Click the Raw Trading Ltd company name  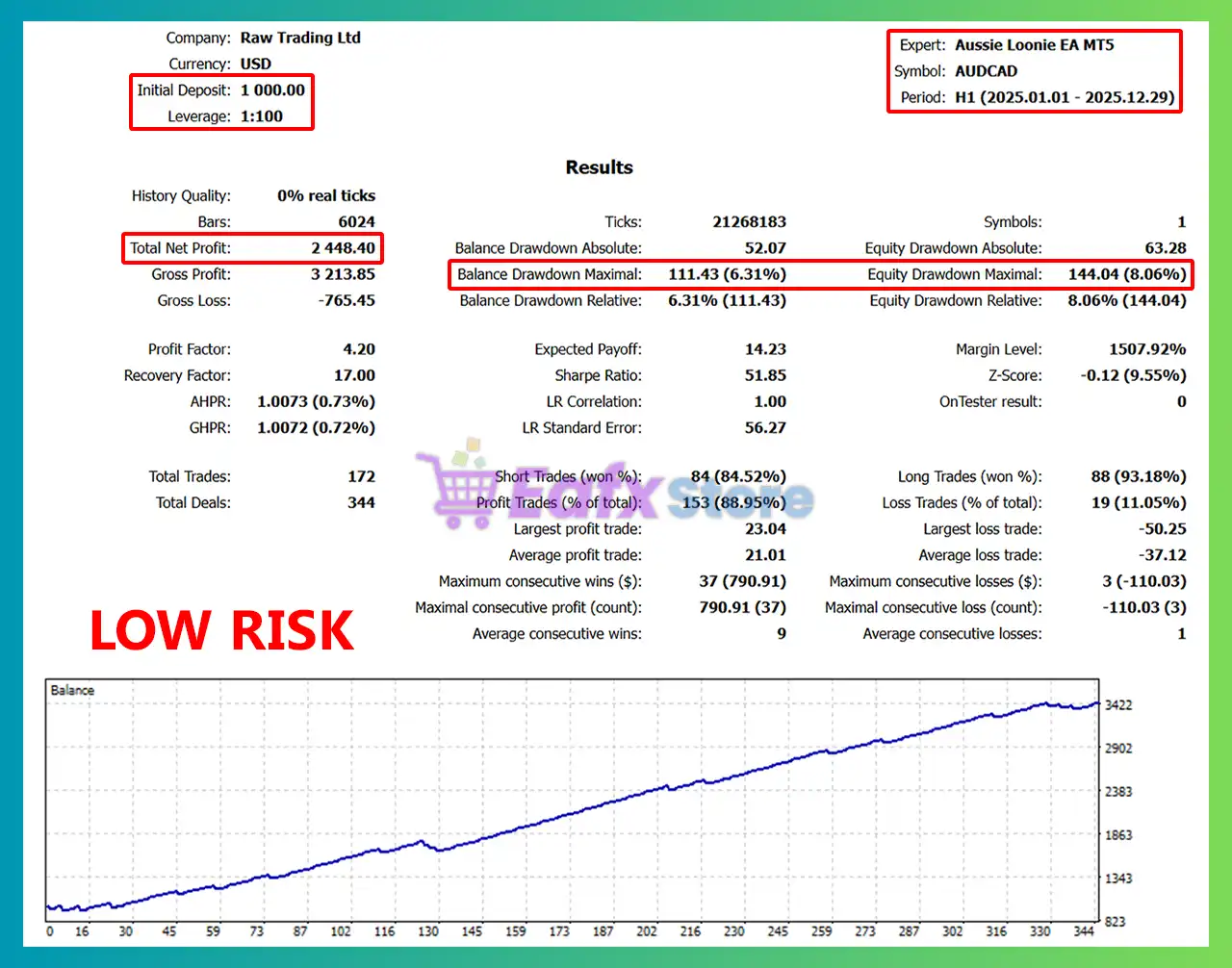[301, 38]
